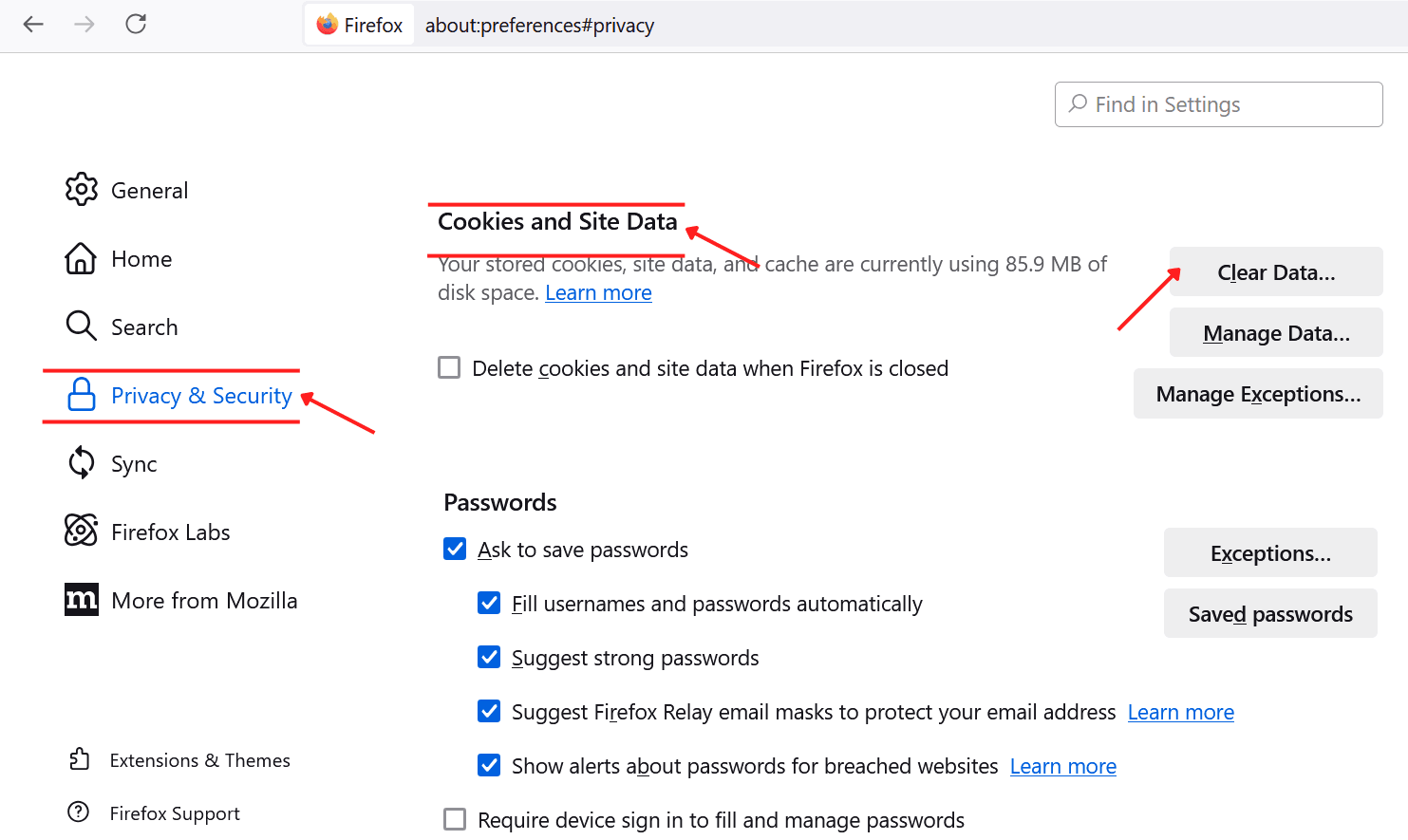
Task: Click the Home panel icon in sidebar
Action: pos(82,258)
